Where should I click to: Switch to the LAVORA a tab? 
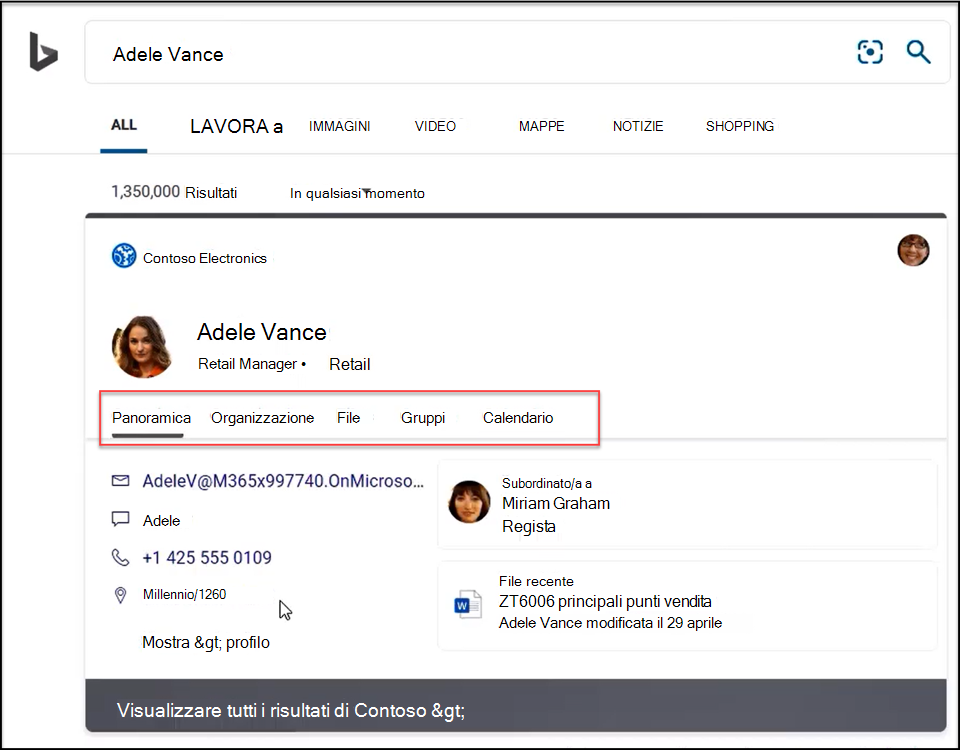pyautogui.click(x=236, y=126)
